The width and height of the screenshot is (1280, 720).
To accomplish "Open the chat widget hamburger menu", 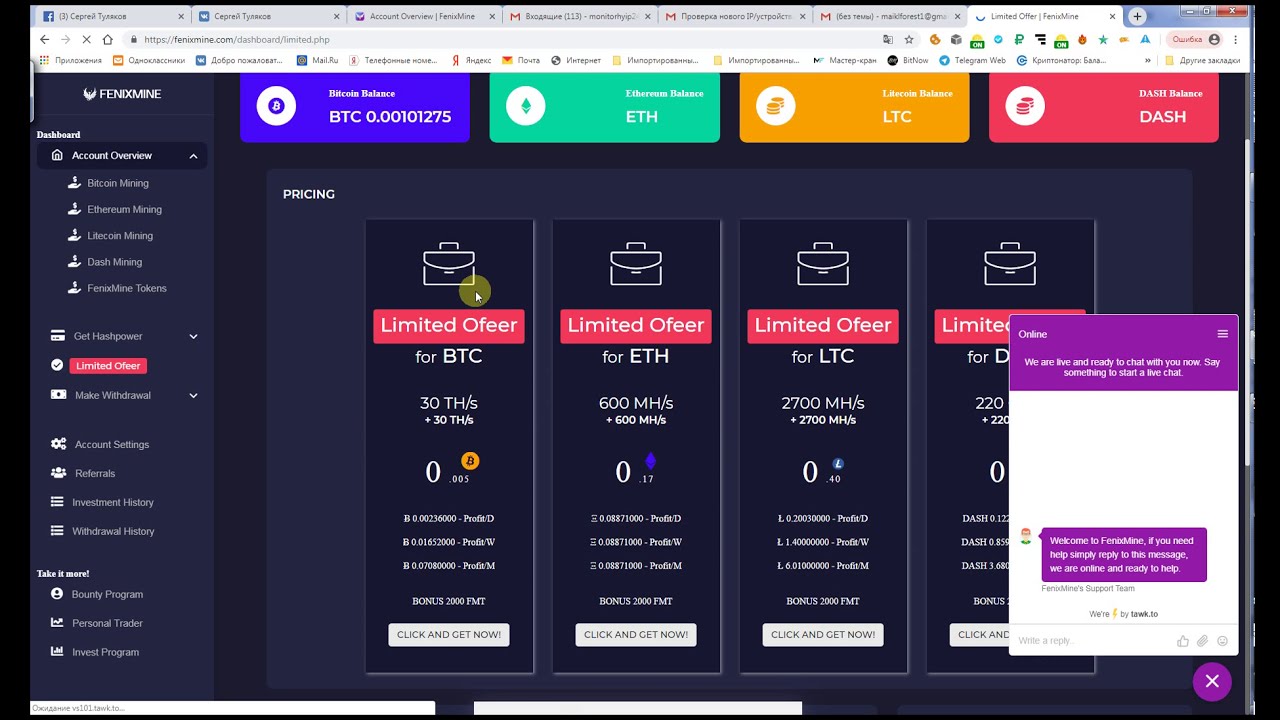I will [1222, 334].
